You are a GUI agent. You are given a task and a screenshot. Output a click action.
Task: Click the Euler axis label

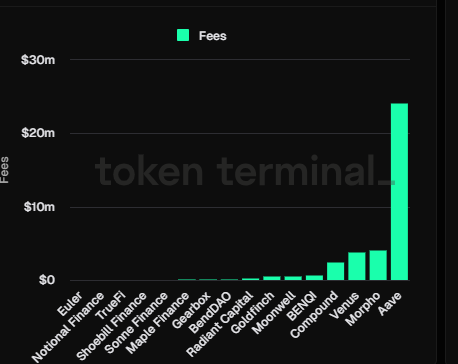pyautogui.click(x=70, y=304)
